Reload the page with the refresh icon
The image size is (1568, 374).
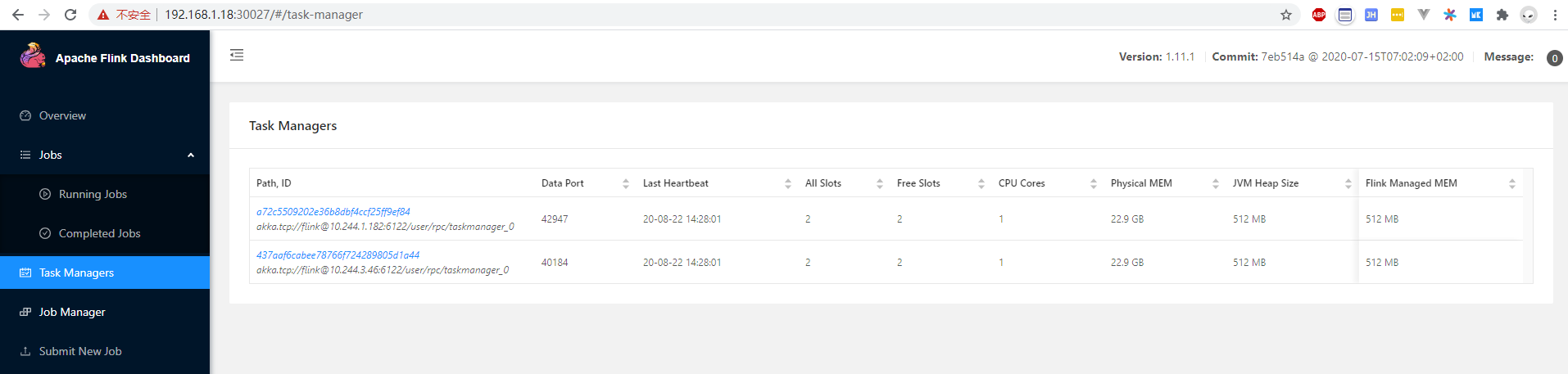click(x=70, y=15)
